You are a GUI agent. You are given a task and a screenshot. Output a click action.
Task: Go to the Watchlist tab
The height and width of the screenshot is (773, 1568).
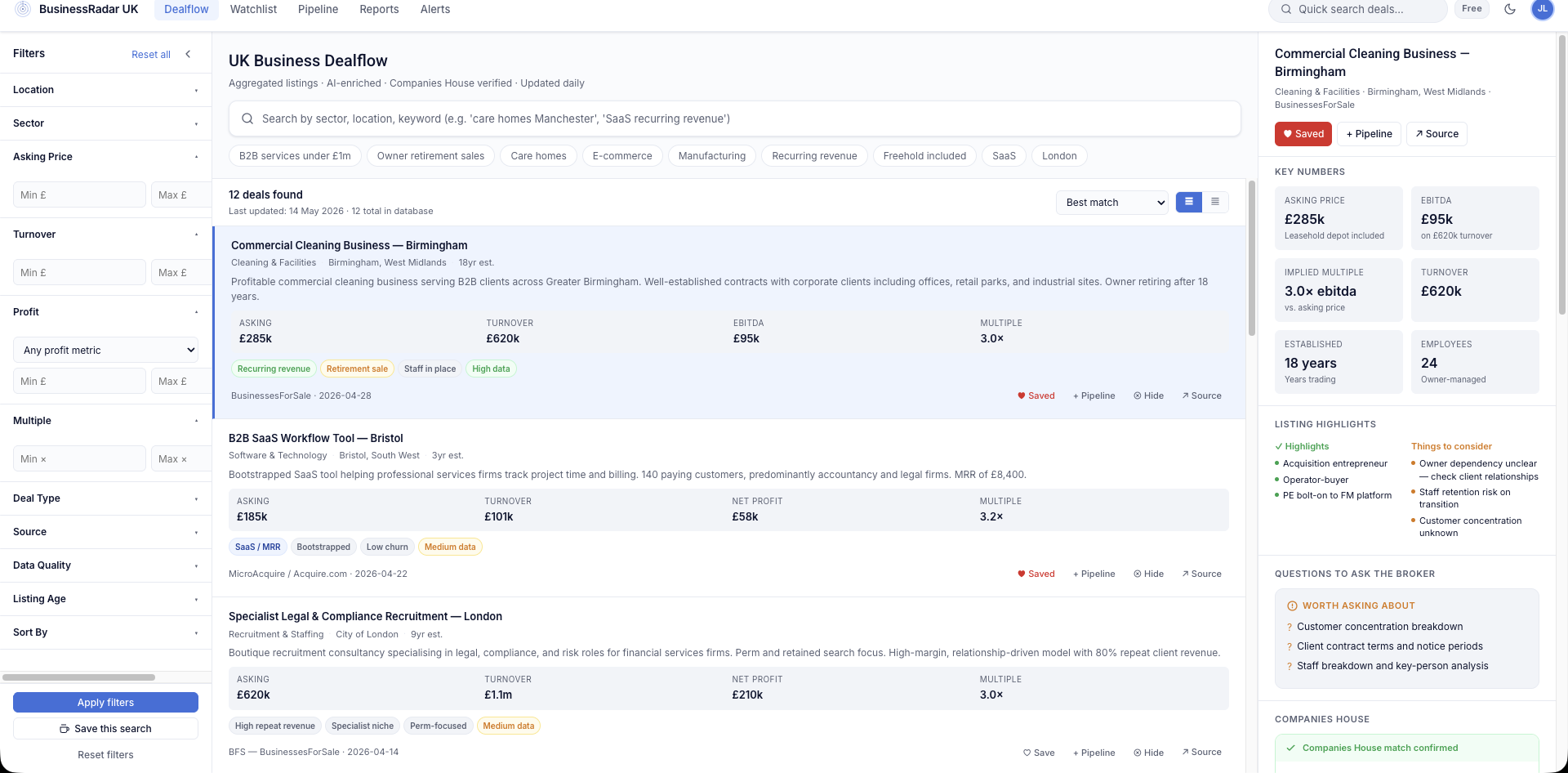(x=253, y=9)
